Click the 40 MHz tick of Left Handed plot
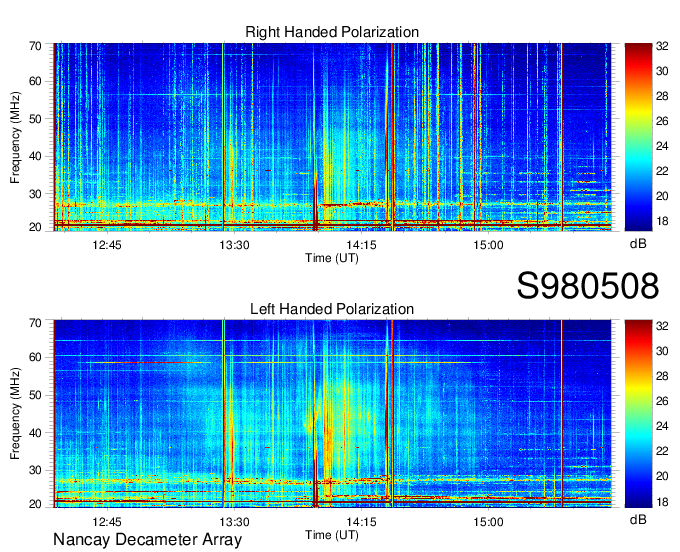680x552 pixels. point(36,433)
